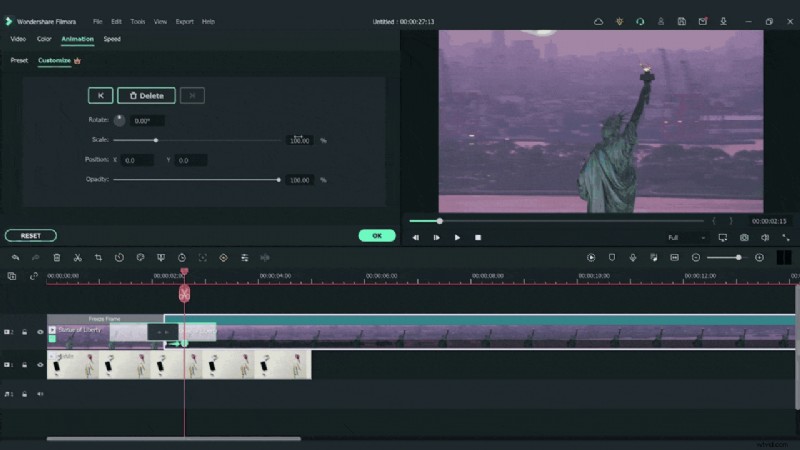
Task: Select the crop tool in timeline toolbar
Action: pyautogui.click(x=98, y=257)
